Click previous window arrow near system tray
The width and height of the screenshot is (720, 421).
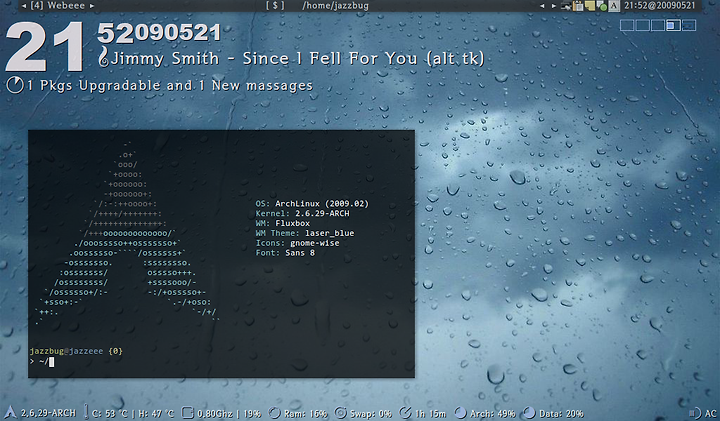point(542,6)
